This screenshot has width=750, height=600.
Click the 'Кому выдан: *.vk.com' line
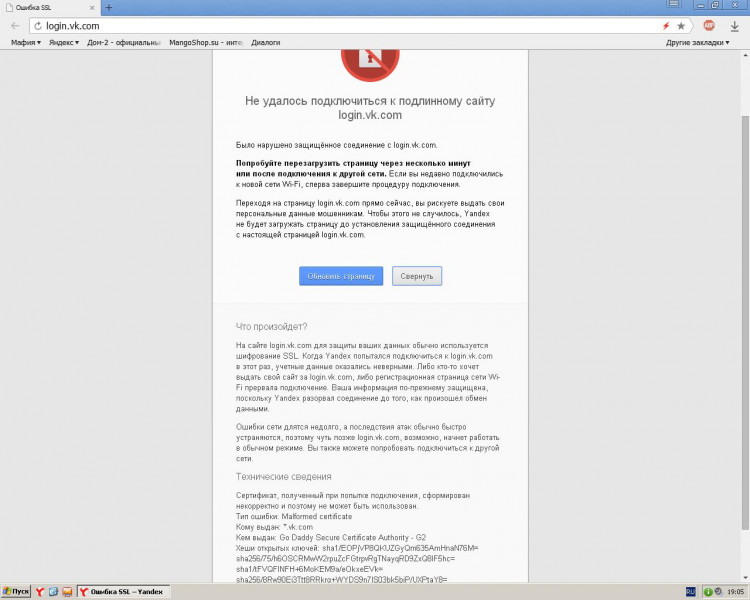click(x=274, y=527)
